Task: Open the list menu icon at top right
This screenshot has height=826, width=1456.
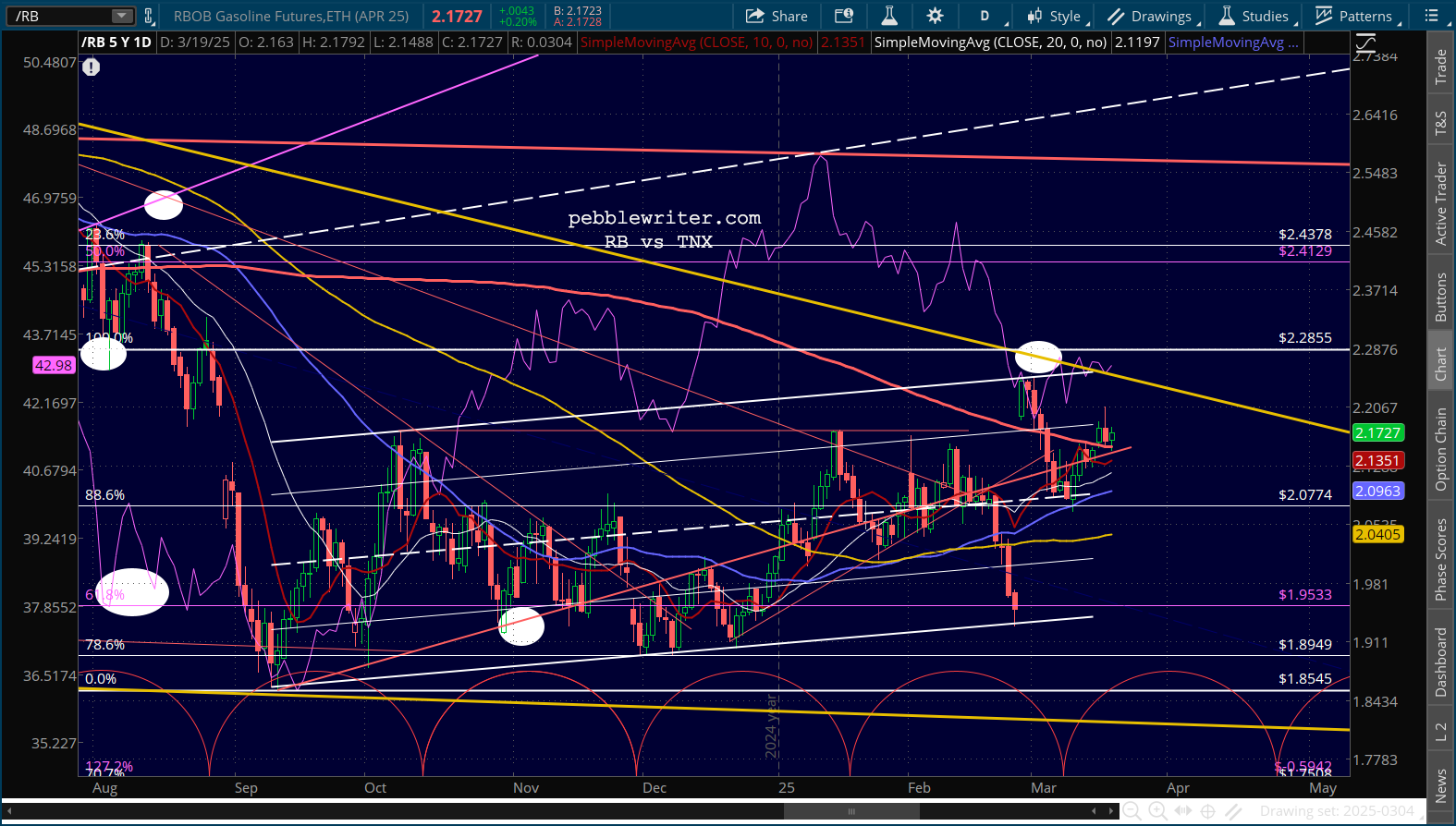Action: pyautogui.click(x=1432, y=16)
